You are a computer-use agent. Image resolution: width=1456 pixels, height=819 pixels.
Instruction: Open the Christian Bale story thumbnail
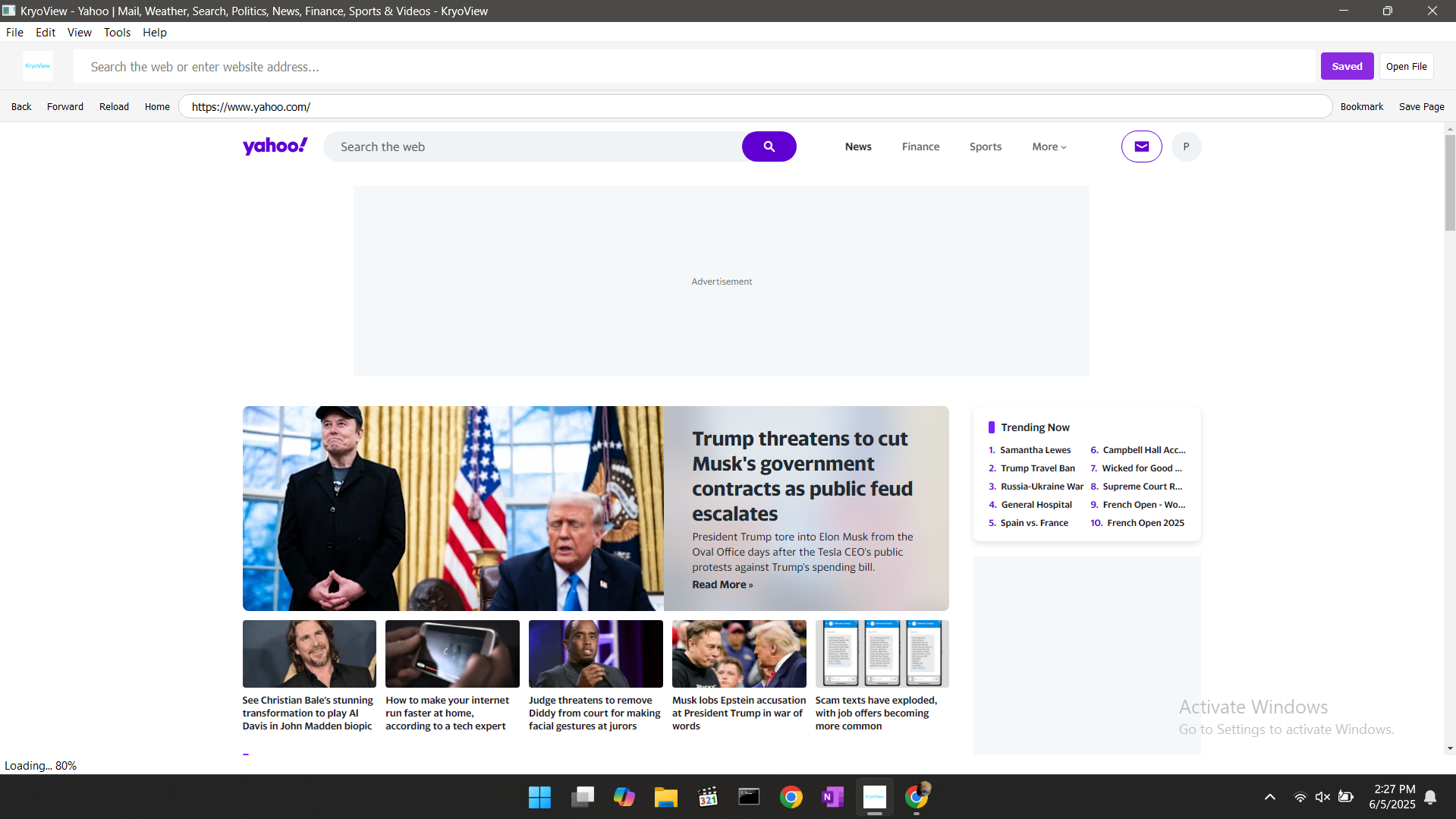click(x=309, y=654)
